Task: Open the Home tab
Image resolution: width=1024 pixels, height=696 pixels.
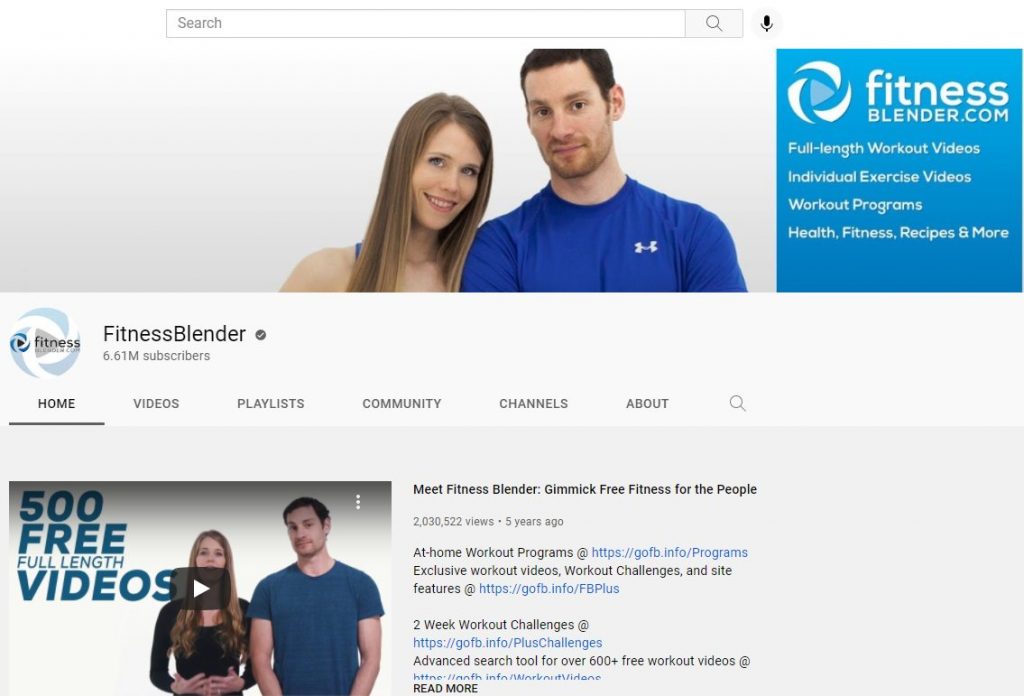Action: point(56,403)
